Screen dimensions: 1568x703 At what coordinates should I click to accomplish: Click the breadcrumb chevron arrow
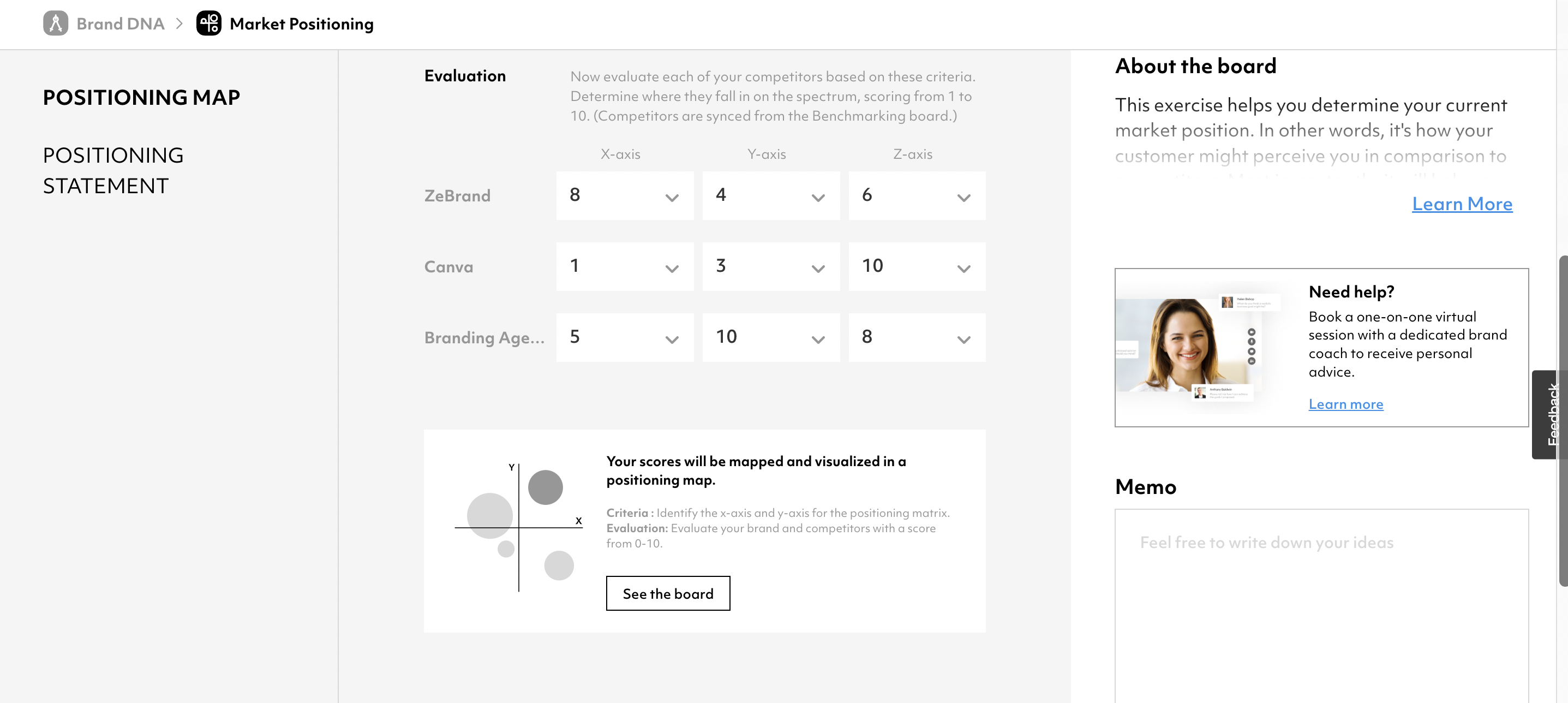point(179,24)
